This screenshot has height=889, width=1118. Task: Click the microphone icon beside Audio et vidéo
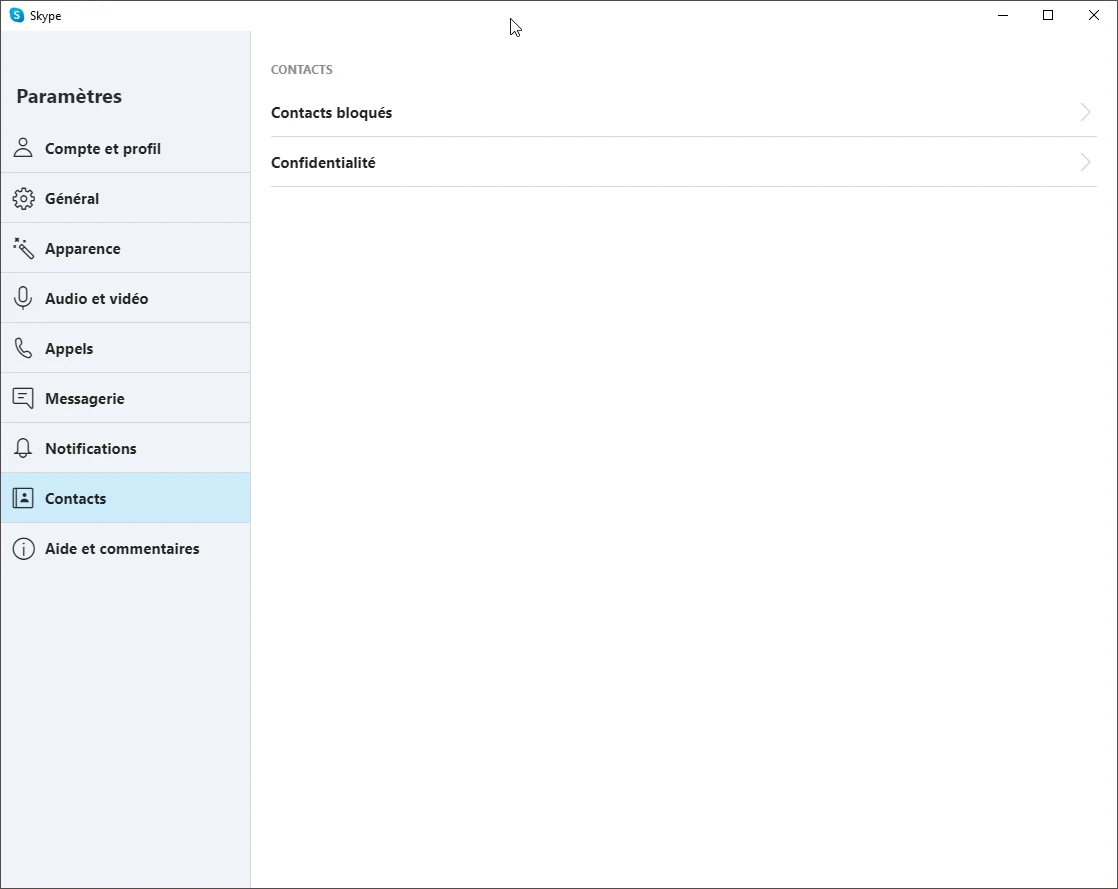[23, 298]
